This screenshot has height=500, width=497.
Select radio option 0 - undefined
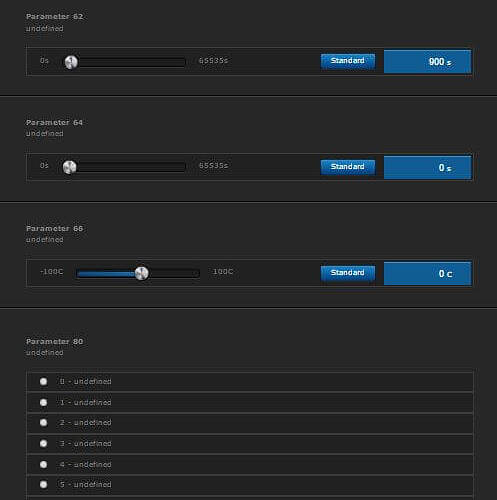(x=43, y=381)
